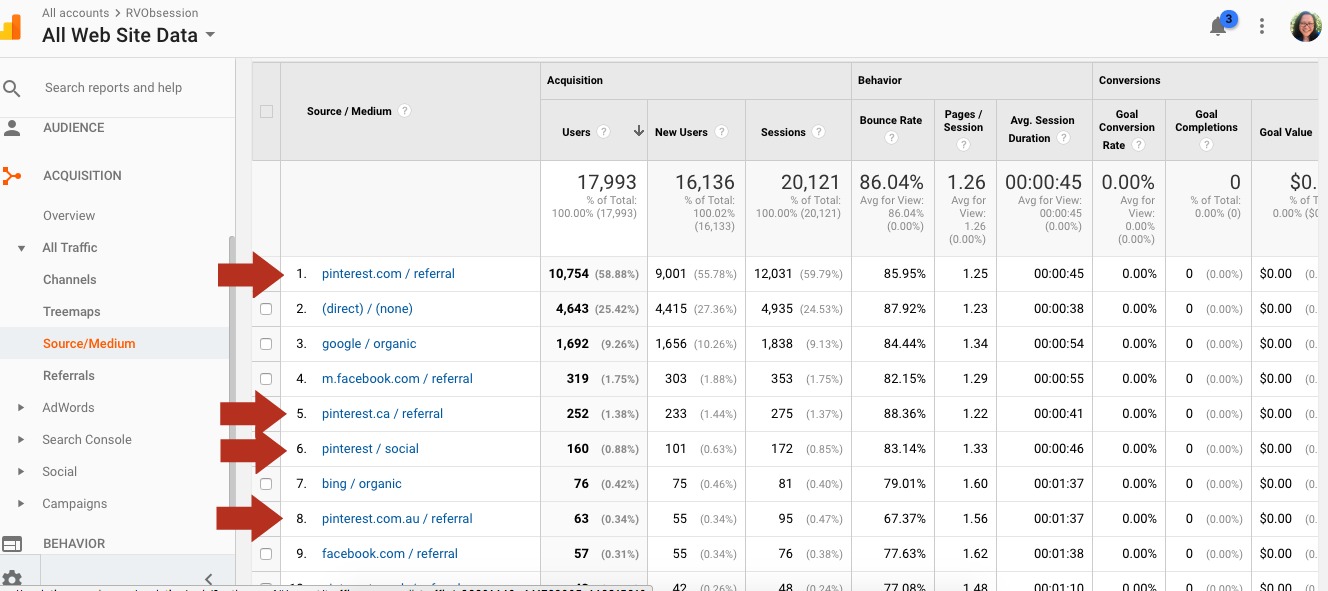Check the (direct) / (none) row checkbox

point(266,309)
